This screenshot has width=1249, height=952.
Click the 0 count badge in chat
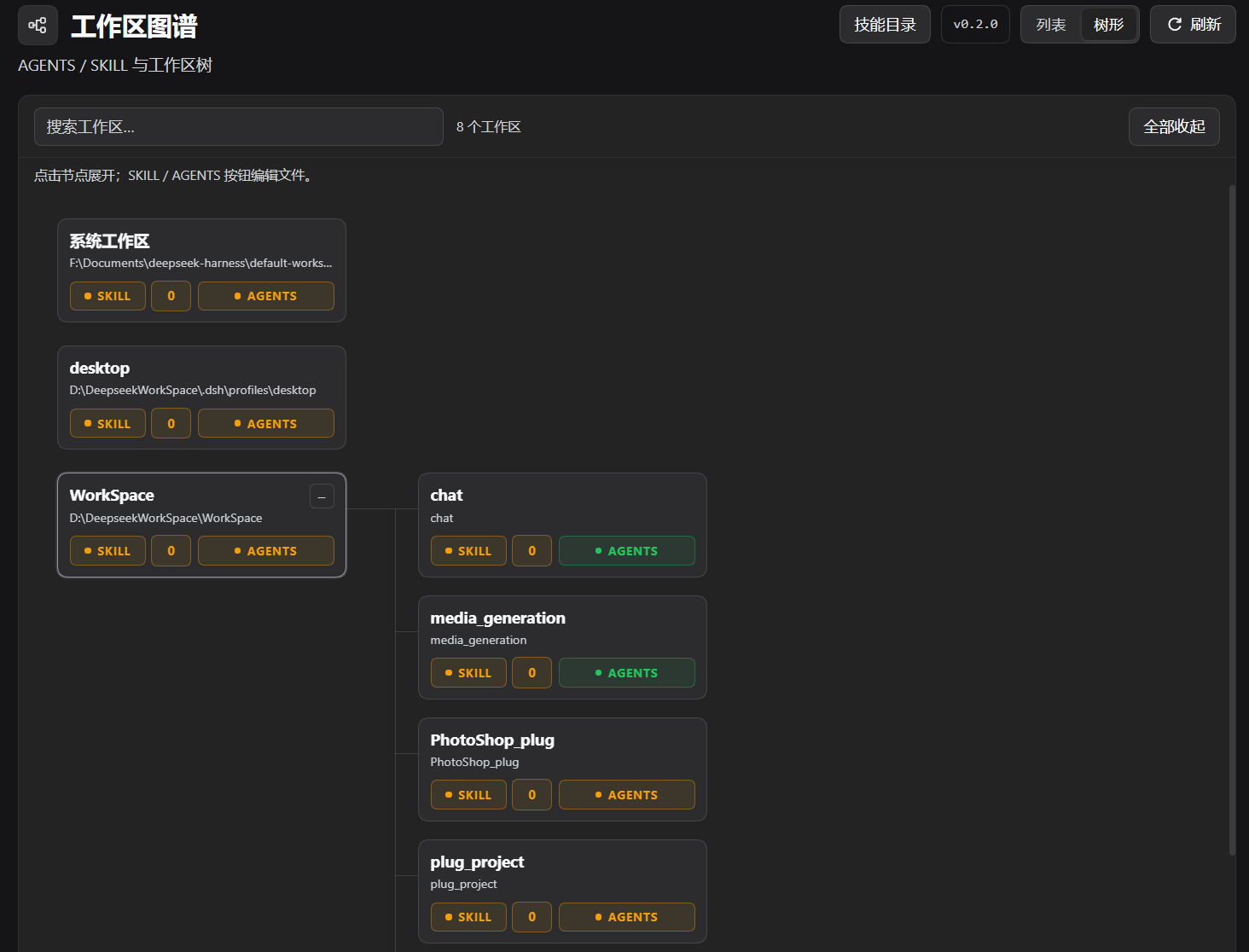coord(532,551)
